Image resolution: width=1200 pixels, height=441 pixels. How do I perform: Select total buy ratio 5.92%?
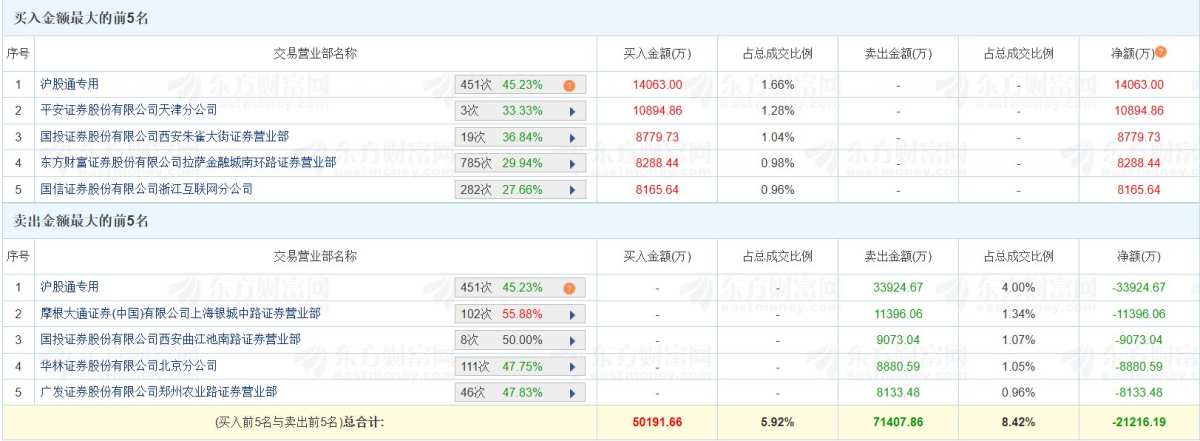point(777,423)
